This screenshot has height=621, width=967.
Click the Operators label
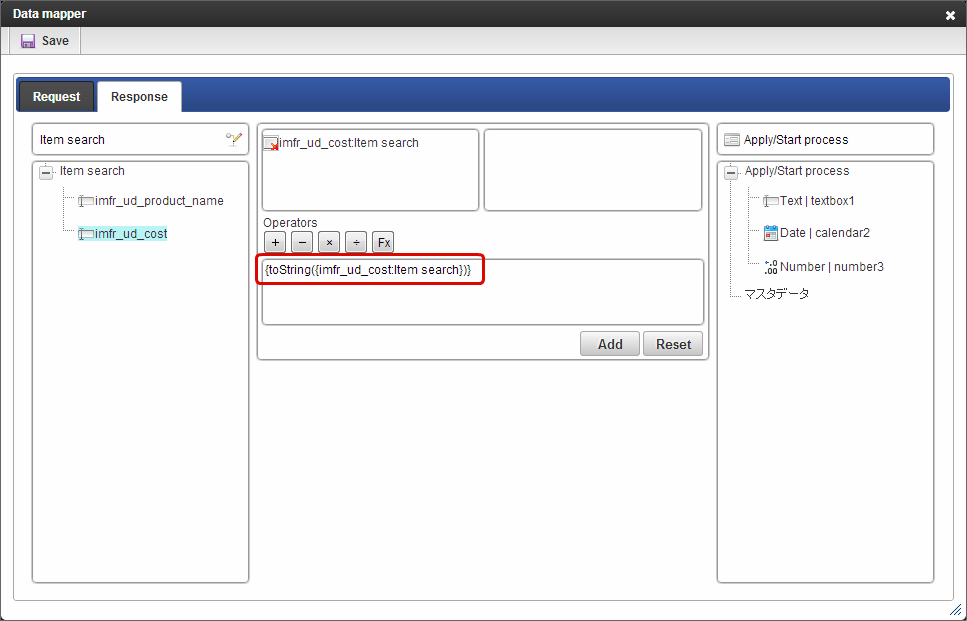tap(290, 223)
